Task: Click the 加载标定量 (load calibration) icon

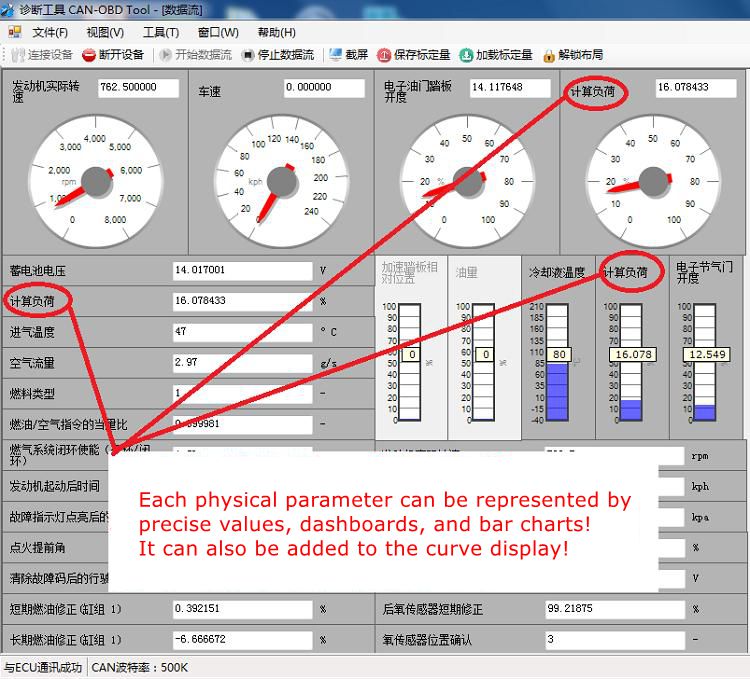Action: coord(466,55)
